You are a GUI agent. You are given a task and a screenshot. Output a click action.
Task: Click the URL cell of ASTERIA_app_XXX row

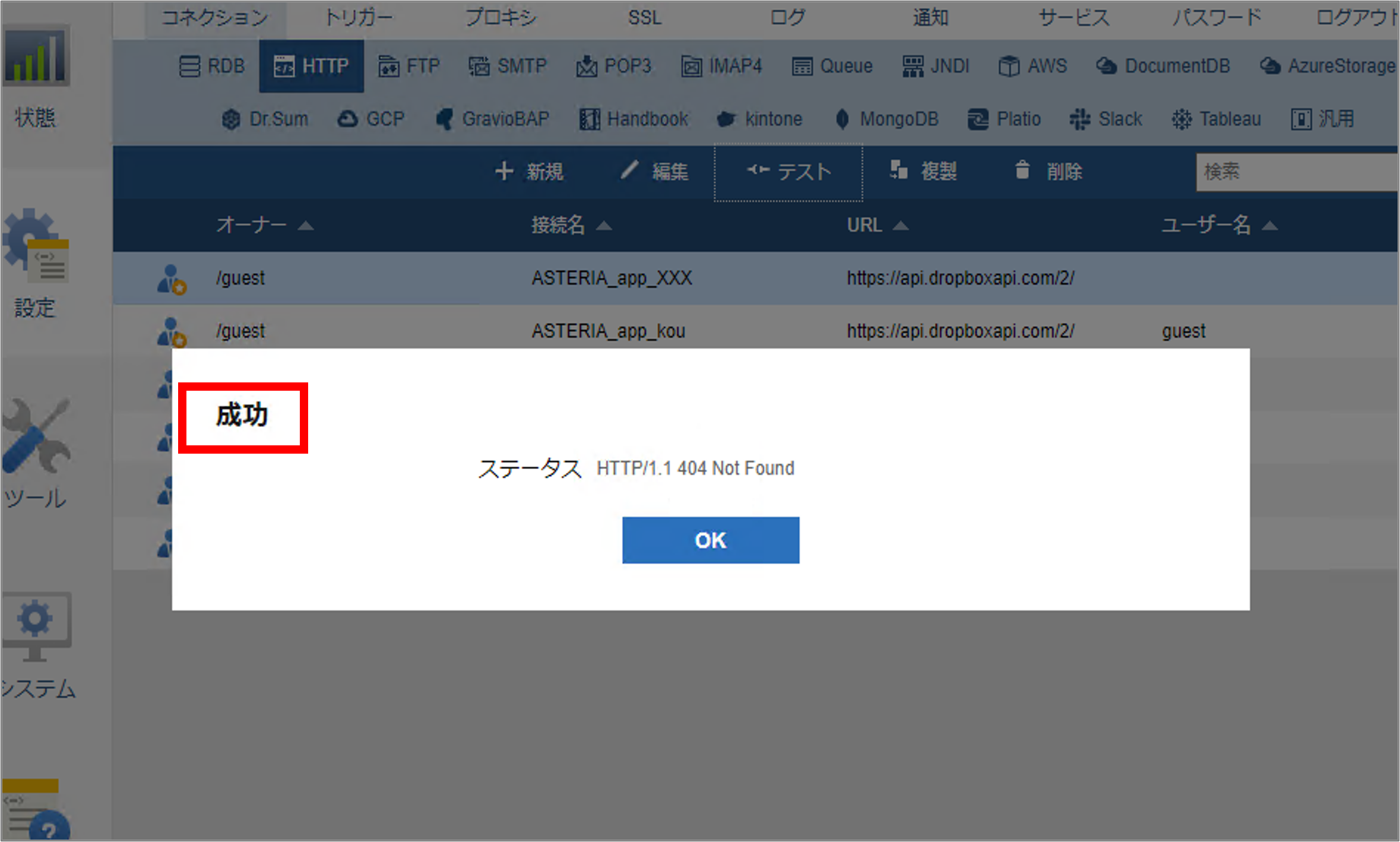[961, 278]
